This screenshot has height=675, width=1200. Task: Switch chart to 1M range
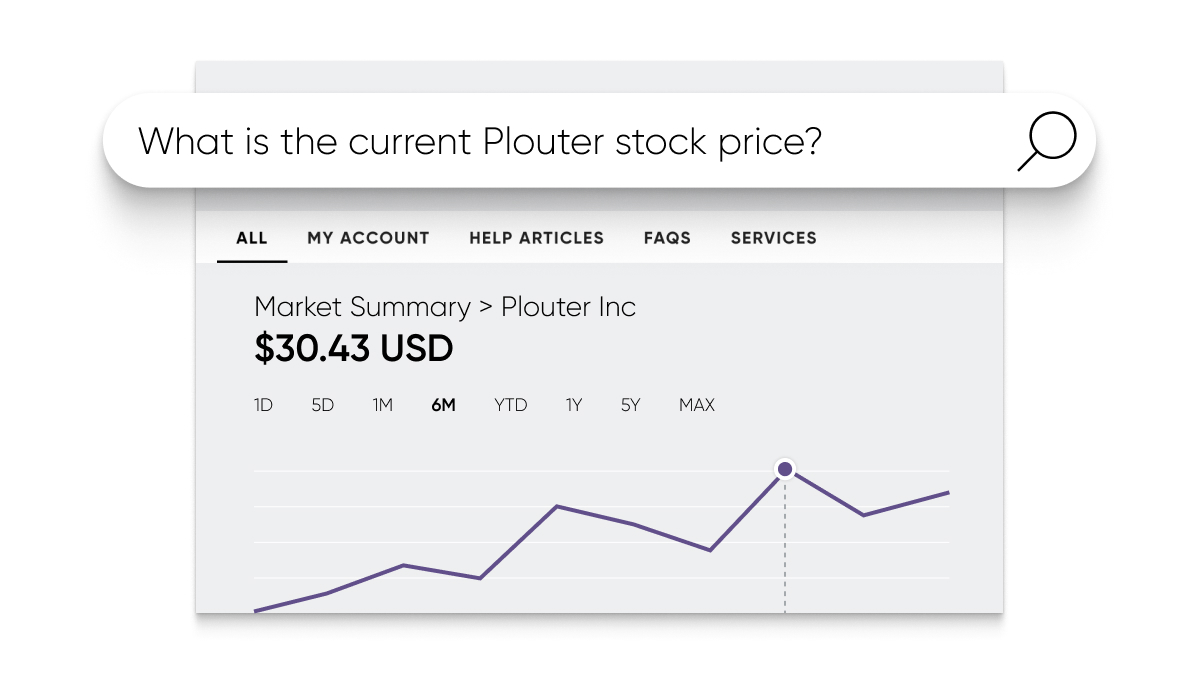(x=383, y=405)
